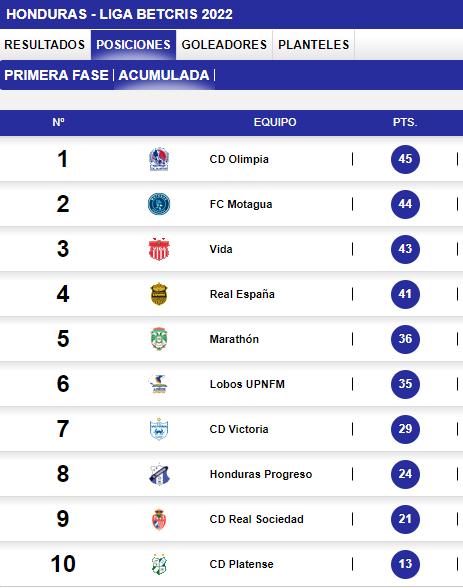Open the Marathón green crest
Screen dimensions: 463x588
[x=159, y=339]
